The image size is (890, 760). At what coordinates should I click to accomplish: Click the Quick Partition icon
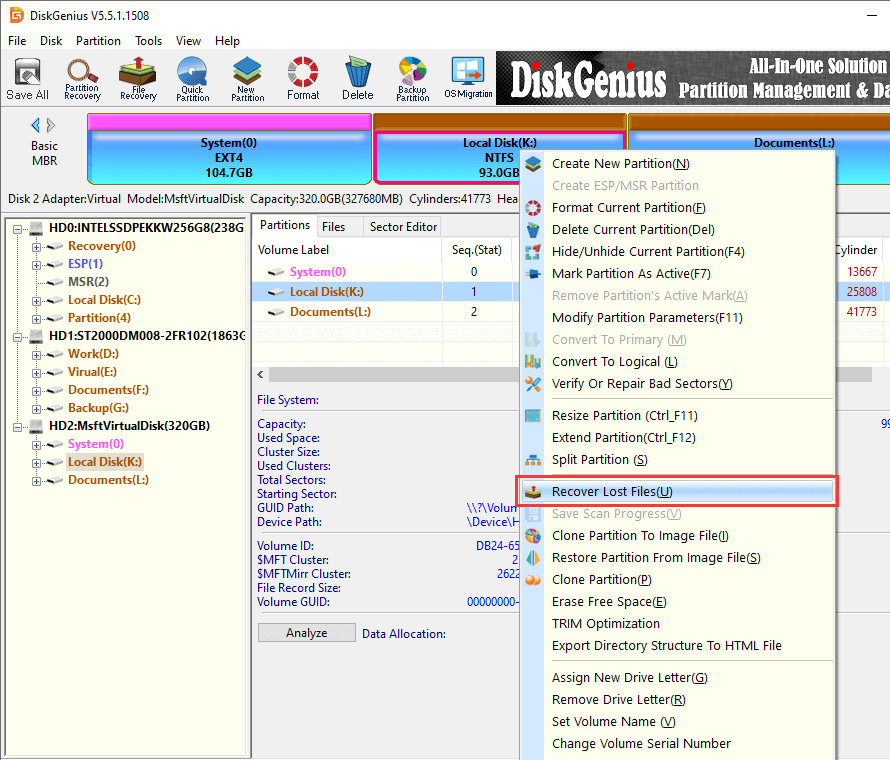(x=192, y=78)
